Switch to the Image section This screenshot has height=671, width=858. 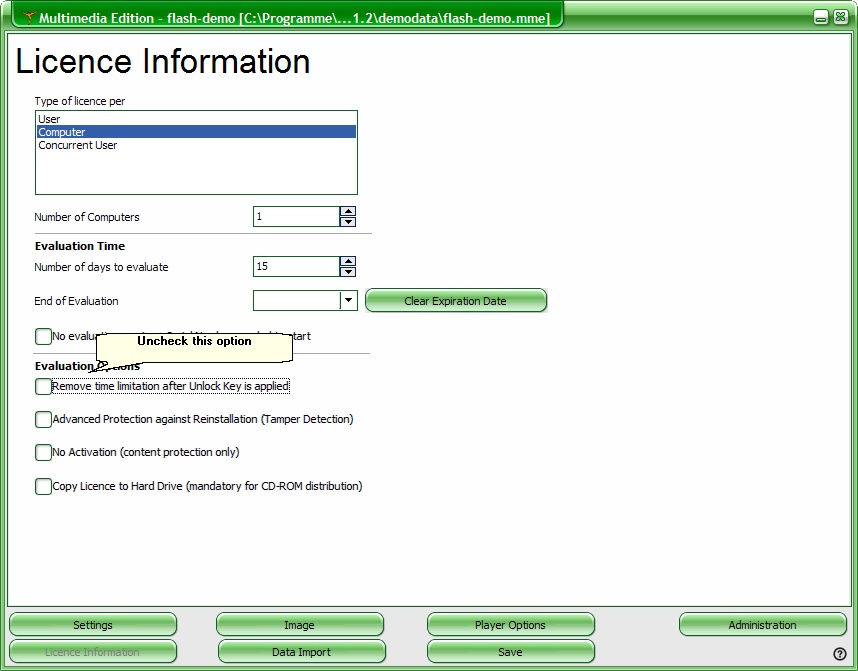tap(299, 625)
